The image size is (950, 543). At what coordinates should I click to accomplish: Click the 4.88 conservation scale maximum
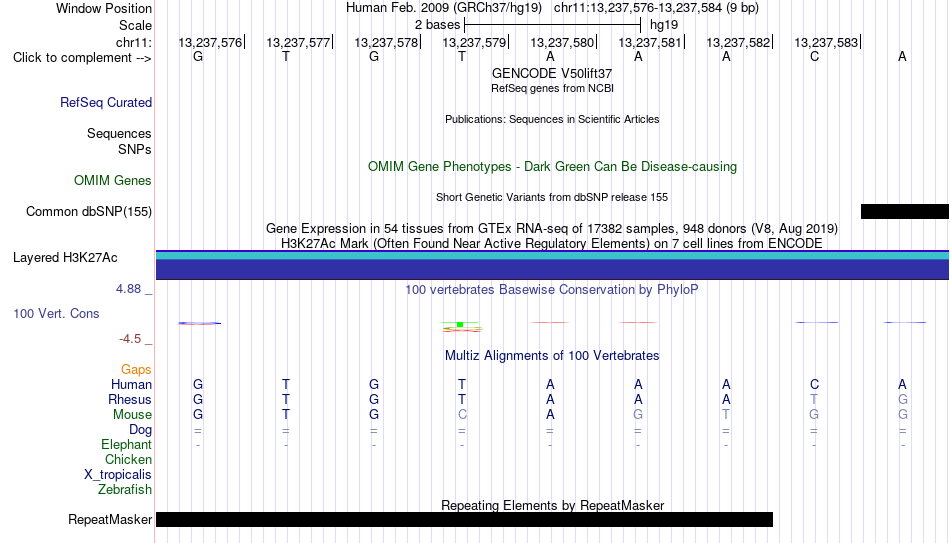coord(128,289)
